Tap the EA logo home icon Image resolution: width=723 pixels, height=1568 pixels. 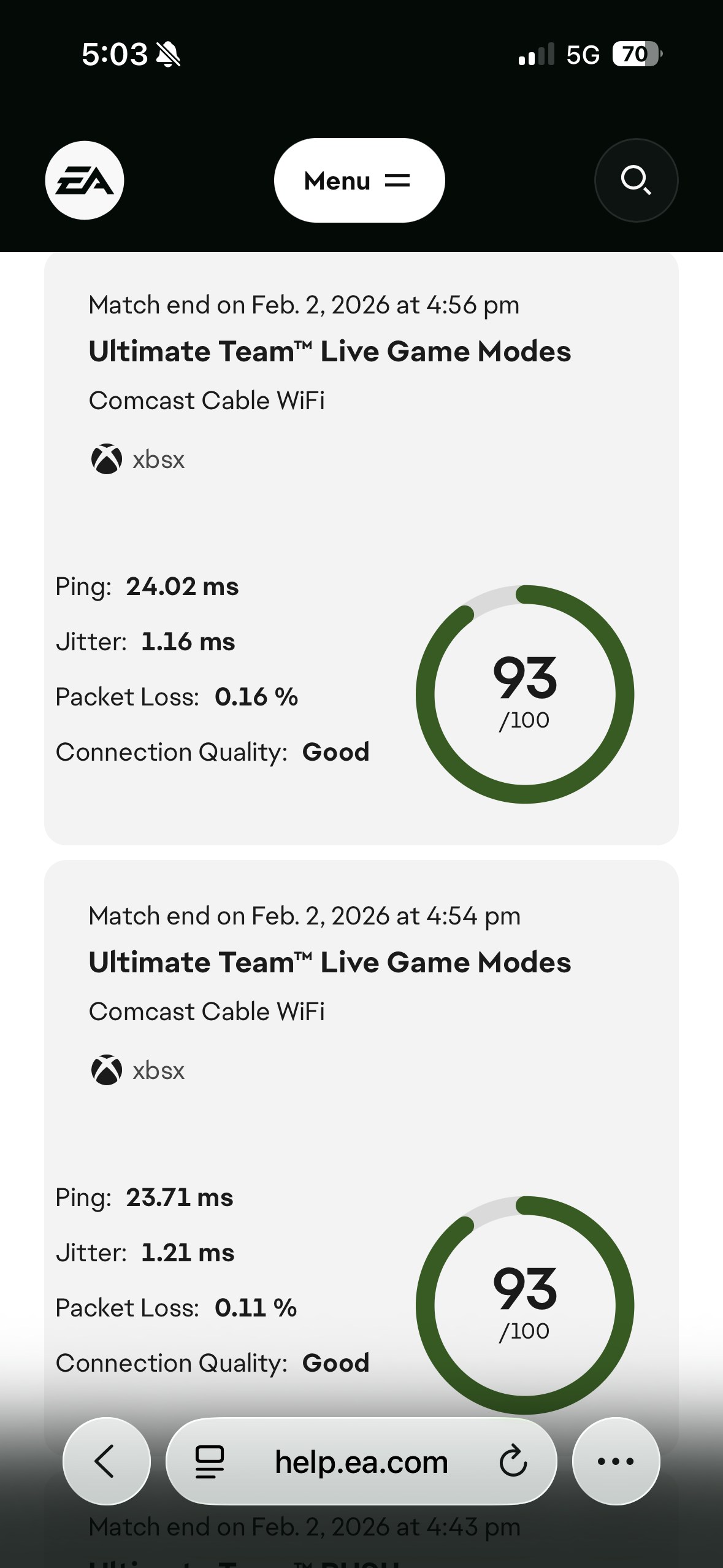coord(85,180)
